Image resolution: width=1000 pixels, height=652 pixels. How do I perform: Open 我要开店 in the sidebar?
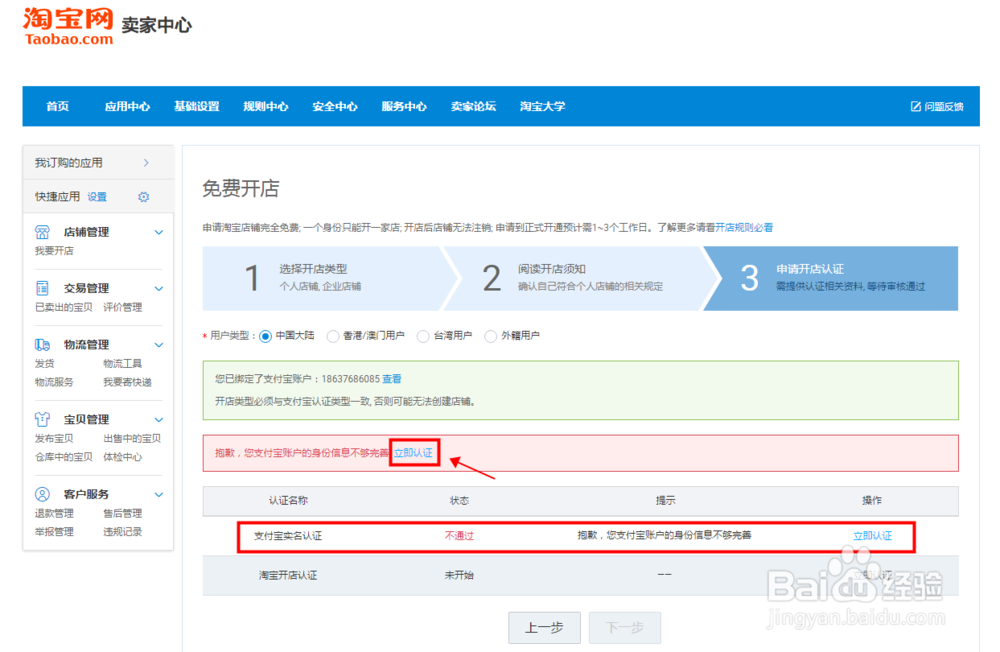click(x=54, y=251)
